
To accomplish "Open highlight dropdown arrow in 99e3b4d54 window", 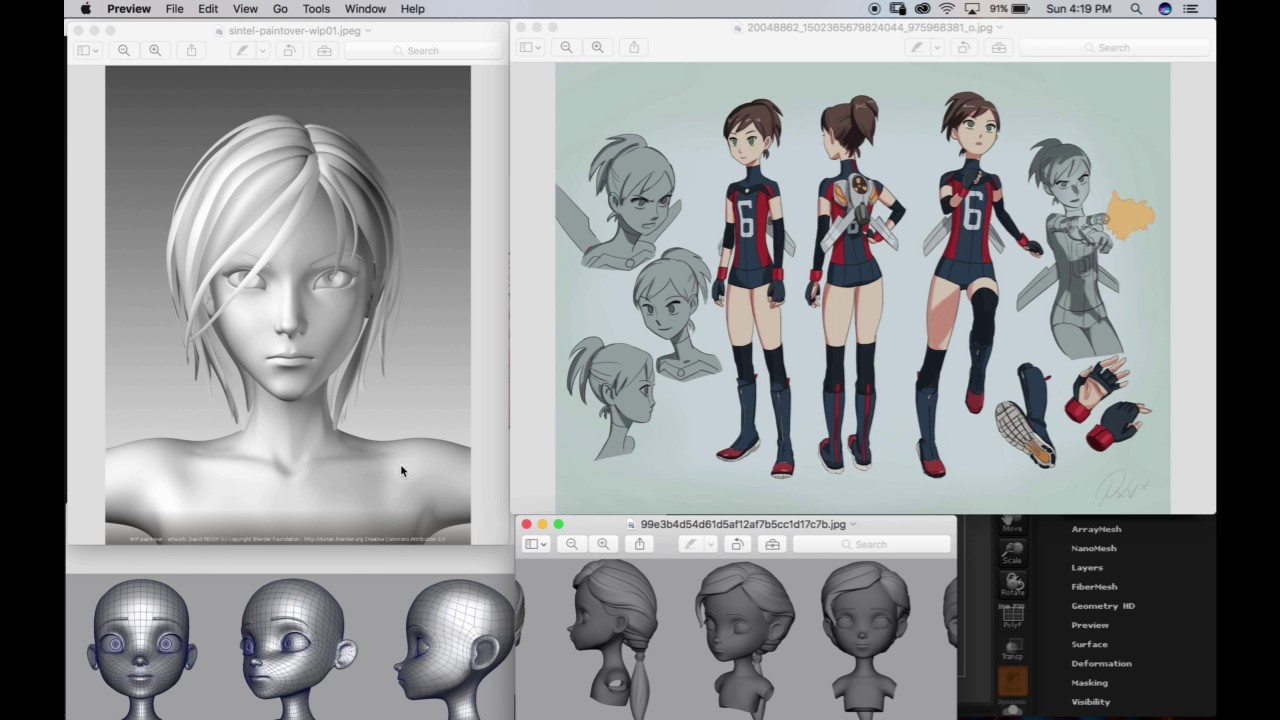I will click(711, 544).
